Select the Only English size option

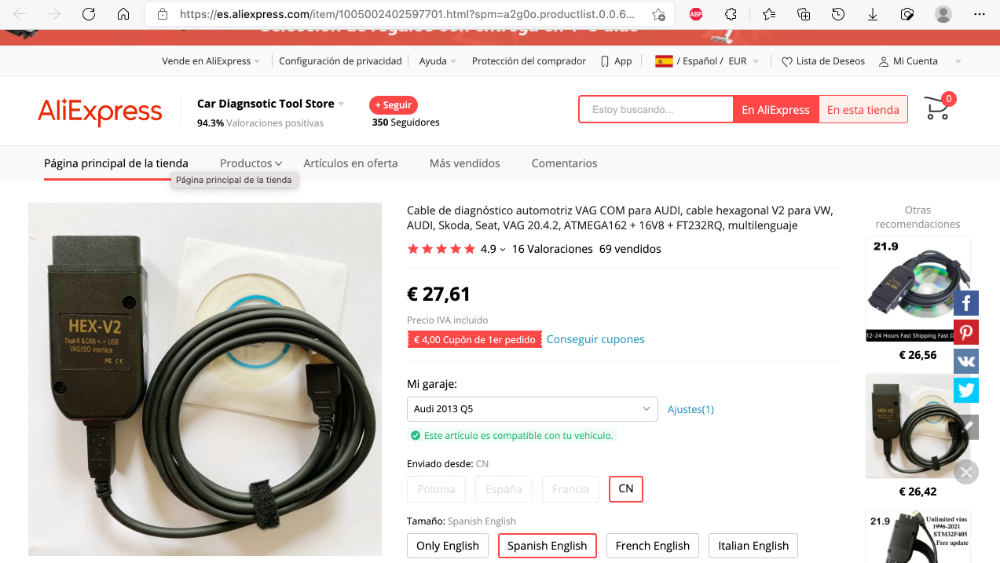pos(447,546)
